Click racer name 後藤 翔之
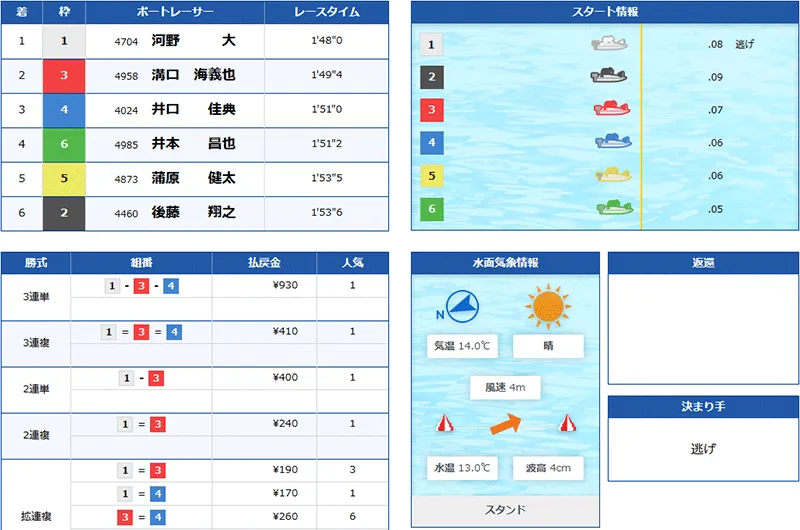This screenshot has height=530, width=800. pyautogui.click(x=193, y=212)
